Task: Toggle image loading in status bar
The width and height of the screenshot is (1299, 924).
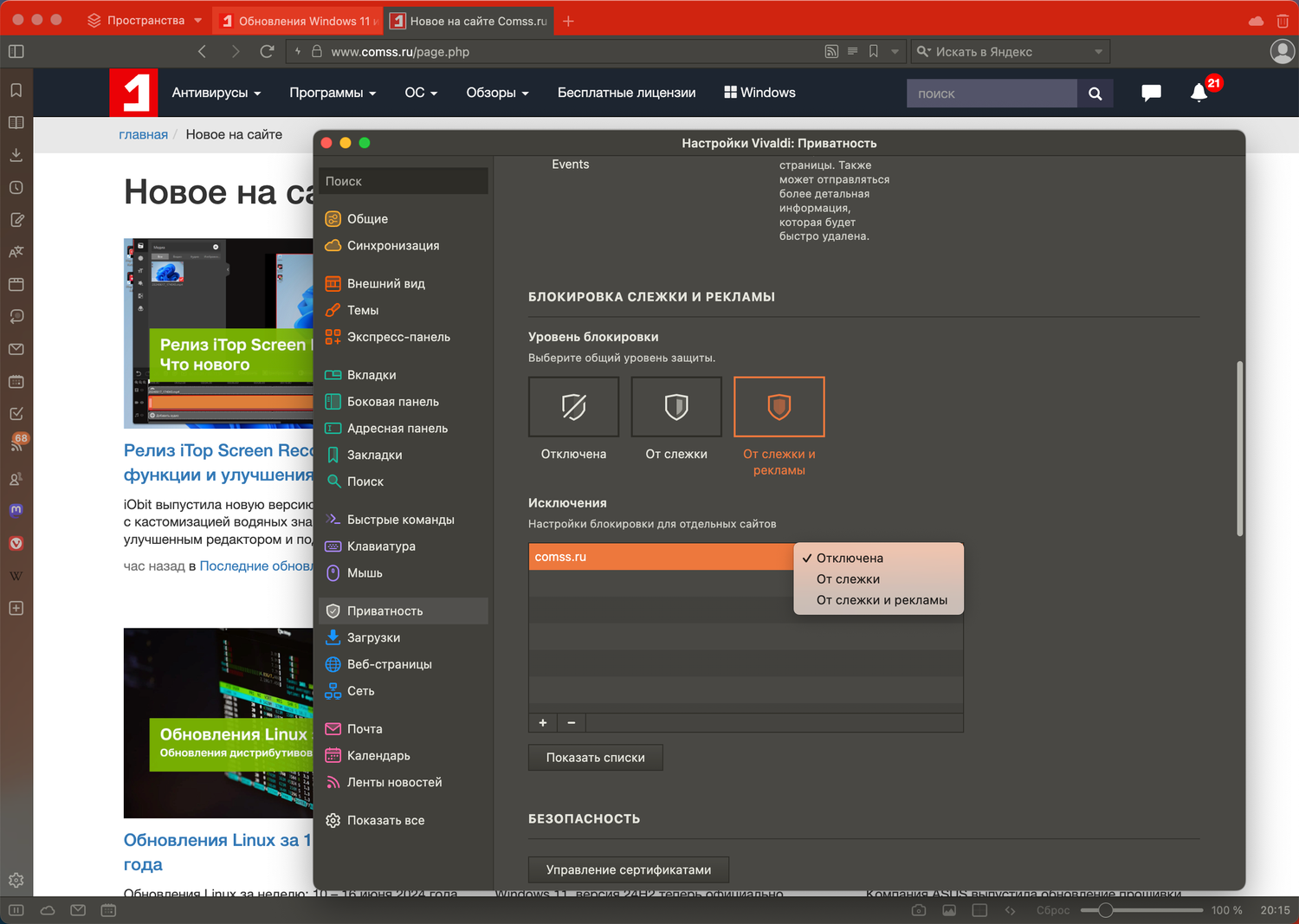Action: (949, 910)
